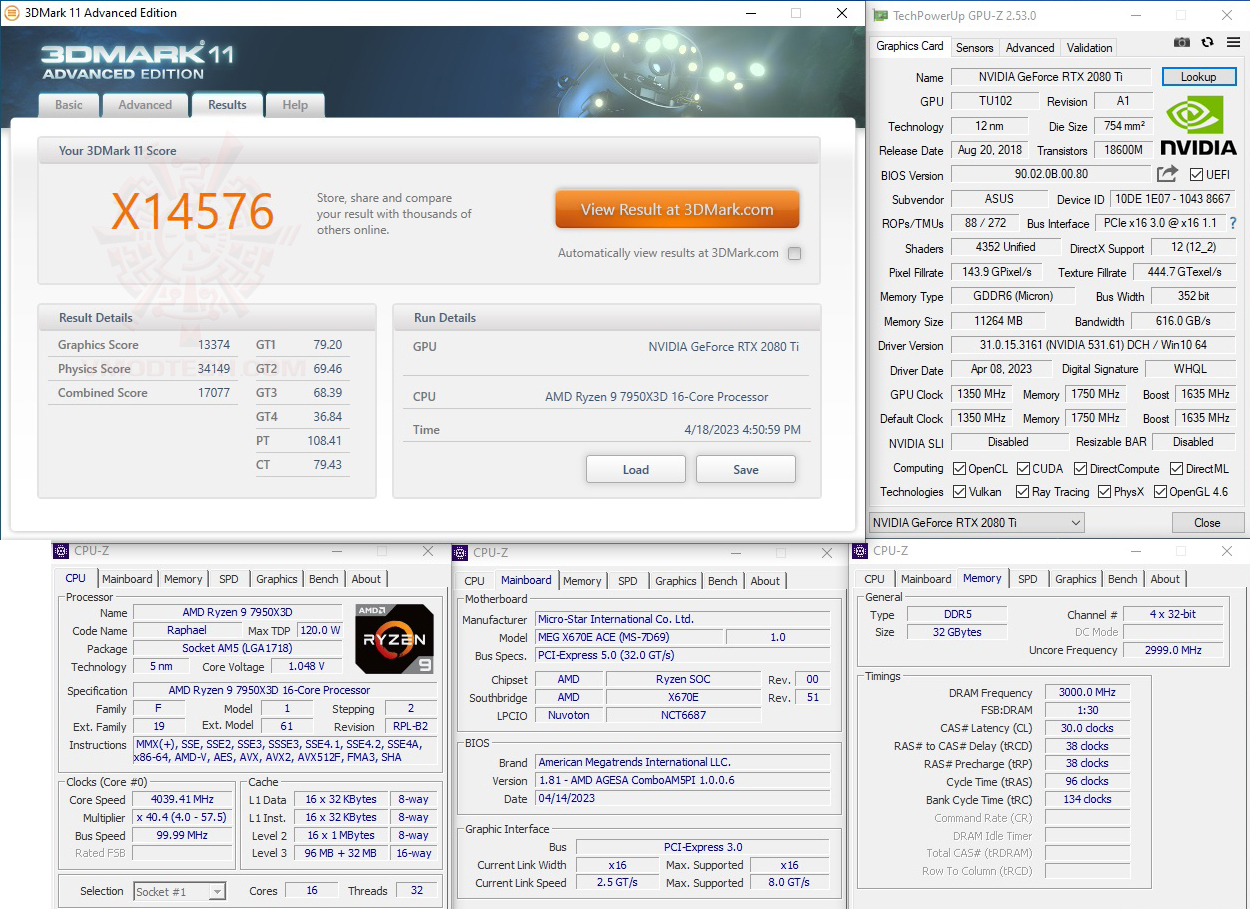Click Ryzen 9 logo in CPU-Z
1250x909 pixels.
[x=394, y=637]
